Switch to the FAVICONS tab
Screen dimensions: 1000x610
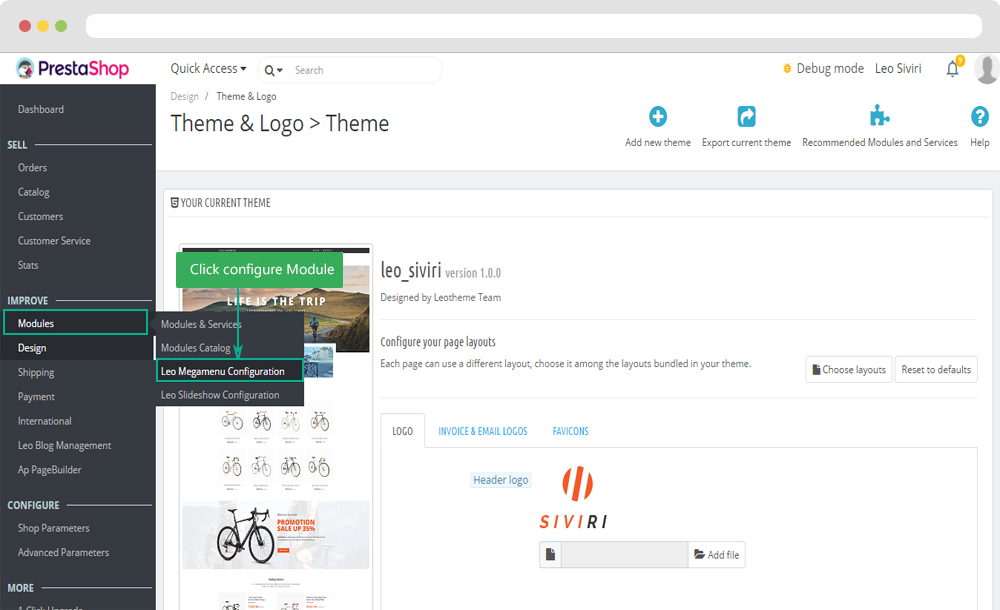coord(570,431)
